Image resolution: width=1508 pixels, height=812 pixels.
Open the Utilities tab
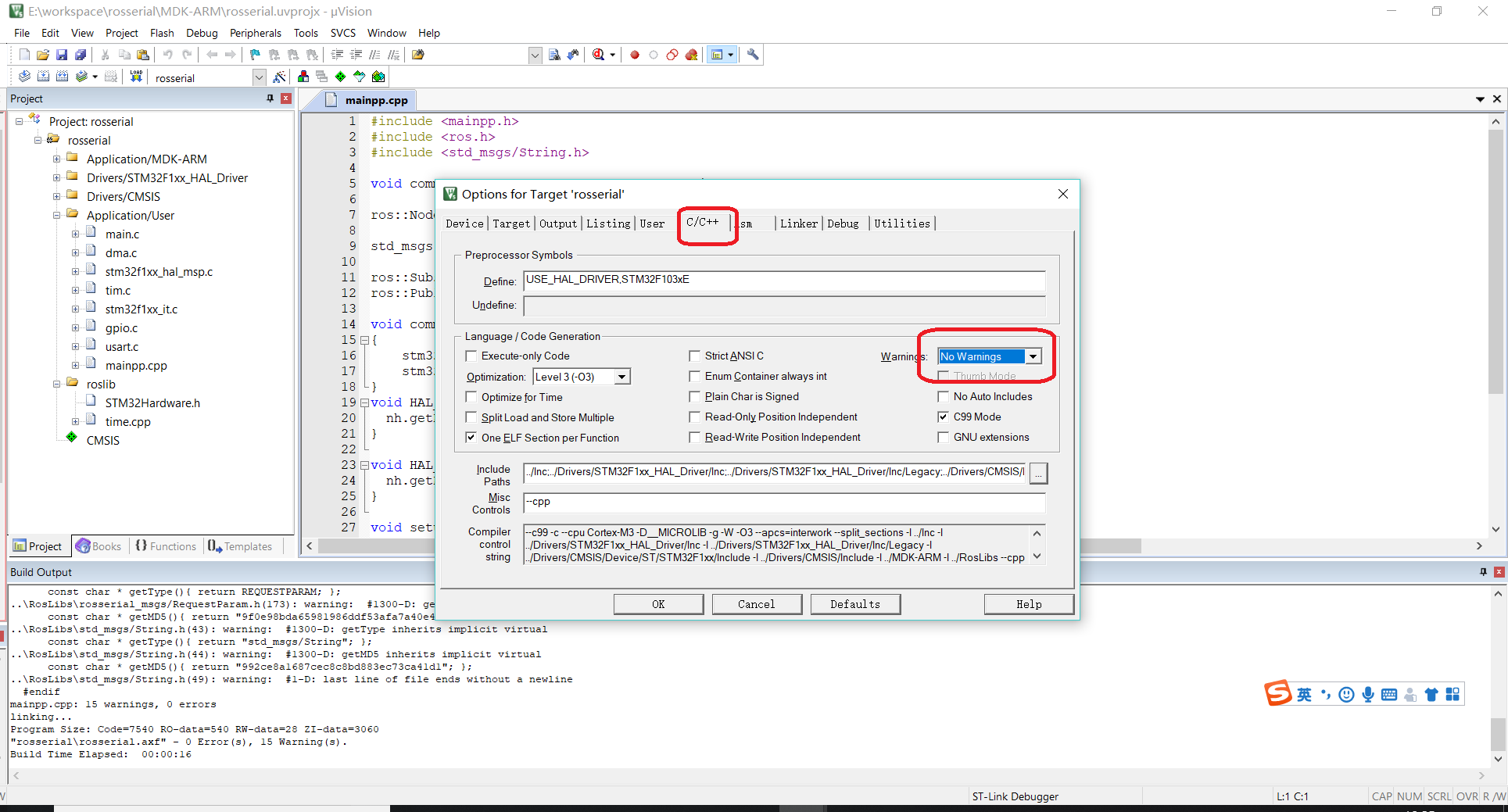click(x=902, y=224)
